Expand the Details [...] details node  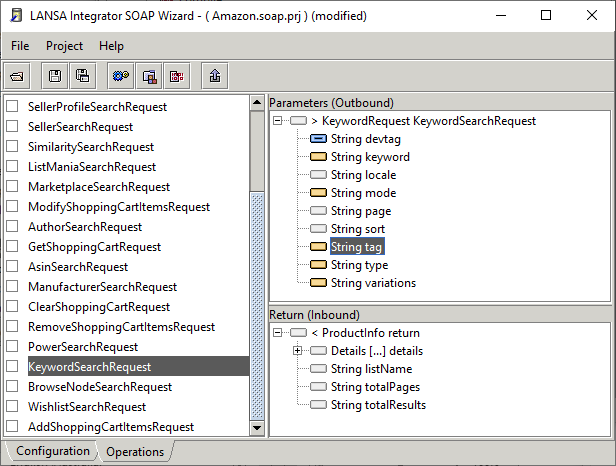pos(297,351)
